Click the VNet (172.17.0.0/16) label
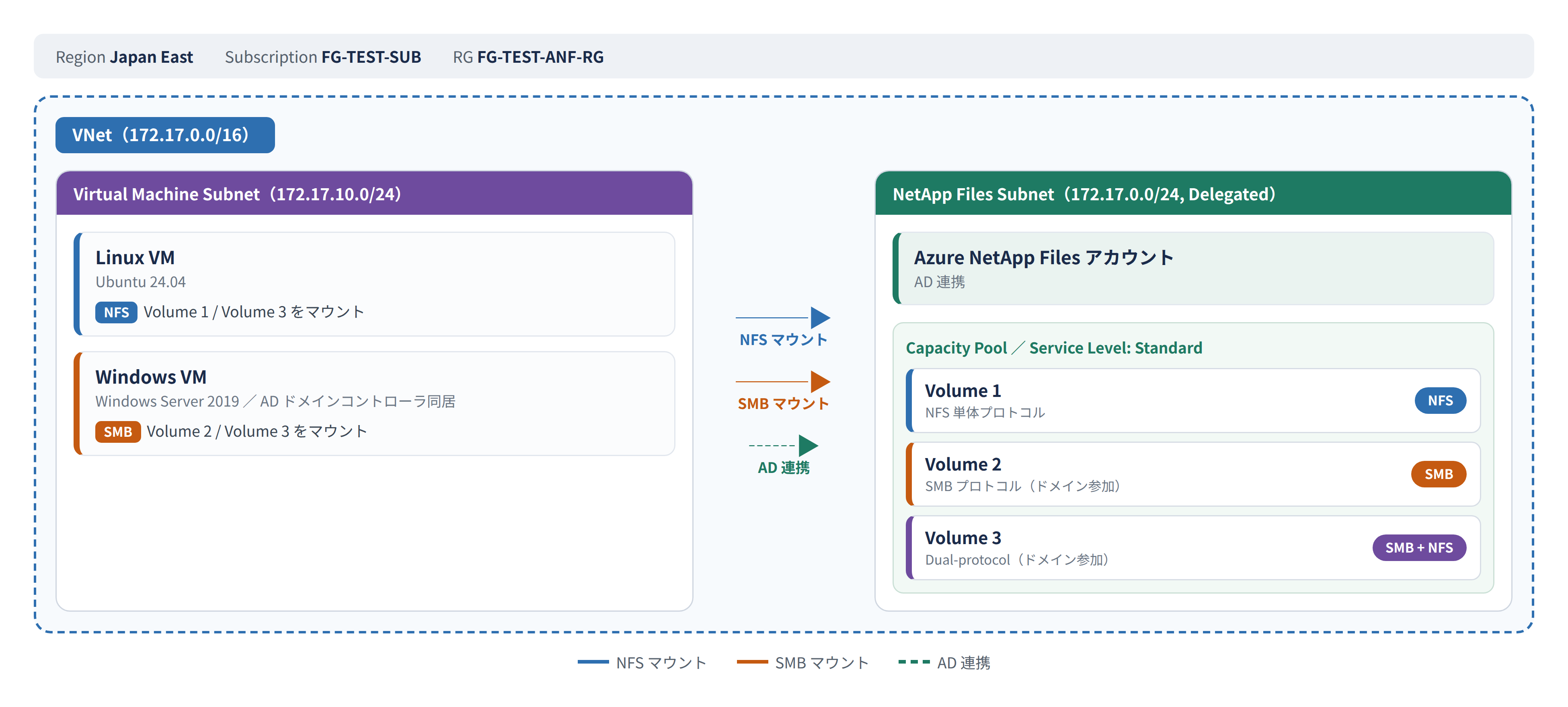The width and height of the screenshot is (1568, 707). click(165, 135)
